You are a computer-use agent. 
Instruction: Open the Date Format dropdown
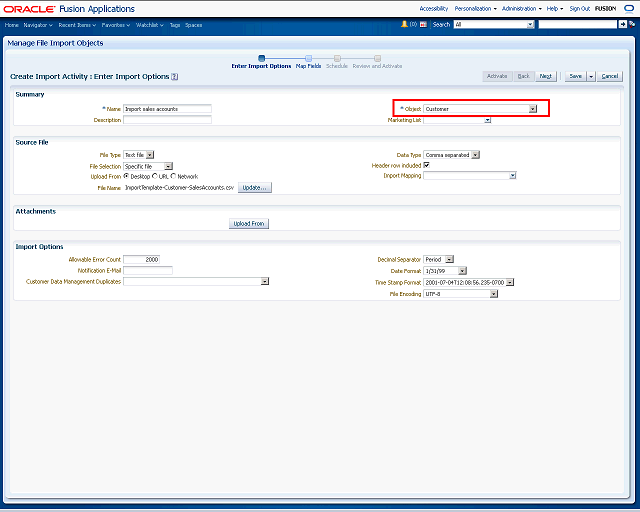point(462,271)
